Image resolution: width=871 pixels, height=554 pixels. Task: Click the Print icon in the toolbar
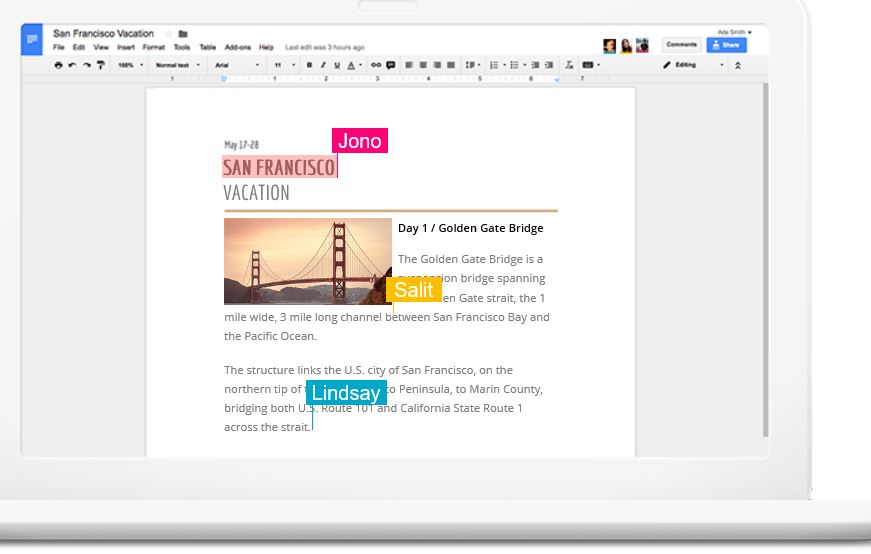pos(58,65)
